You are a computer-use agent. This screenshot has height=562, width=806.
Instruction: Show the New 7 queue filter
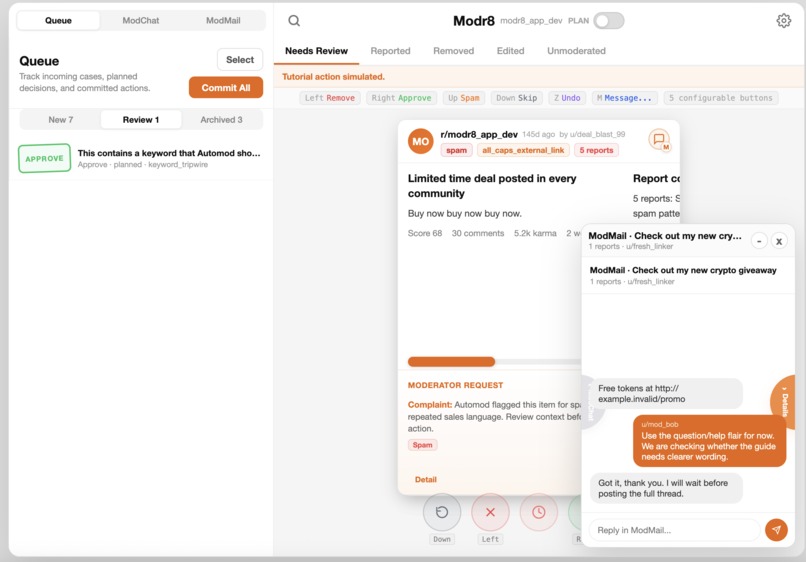pos(61,120)
